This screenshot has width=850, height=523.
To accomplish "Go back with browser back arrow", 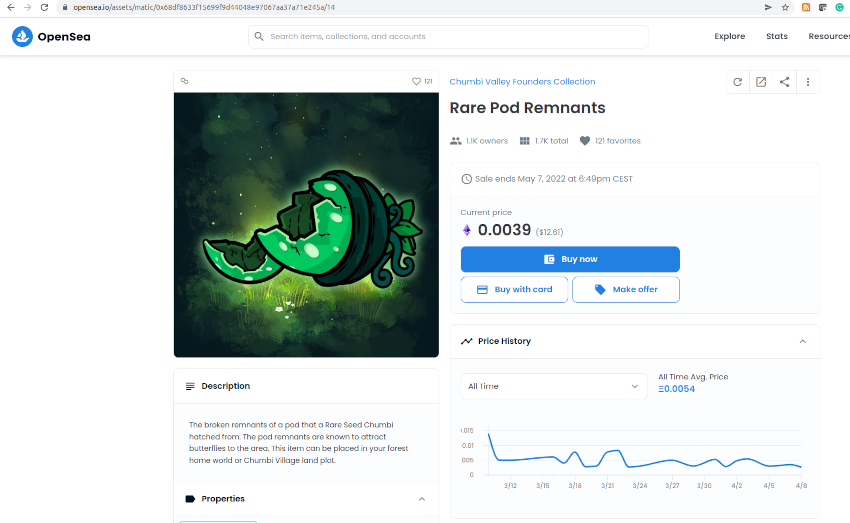I will (x=10, y=8).
